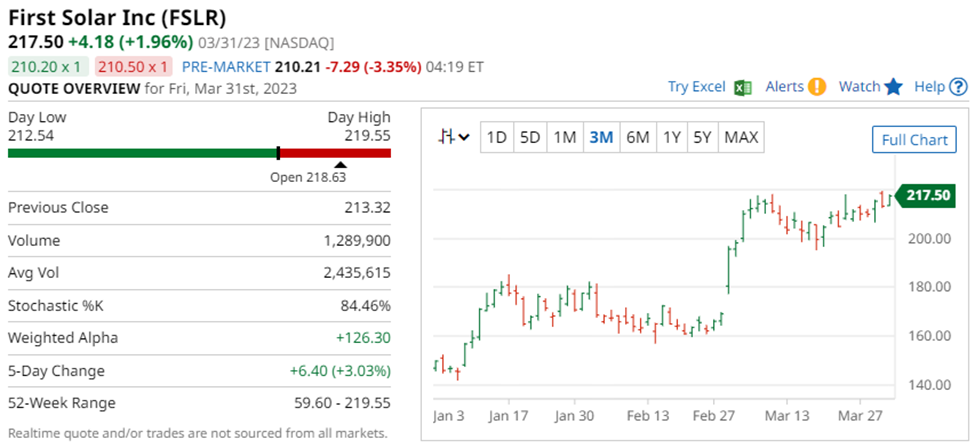Image resolution: width=975 pixels, height=448 pixels.
Task: Click the PRE-MARKET label
Action: [226, 67]
